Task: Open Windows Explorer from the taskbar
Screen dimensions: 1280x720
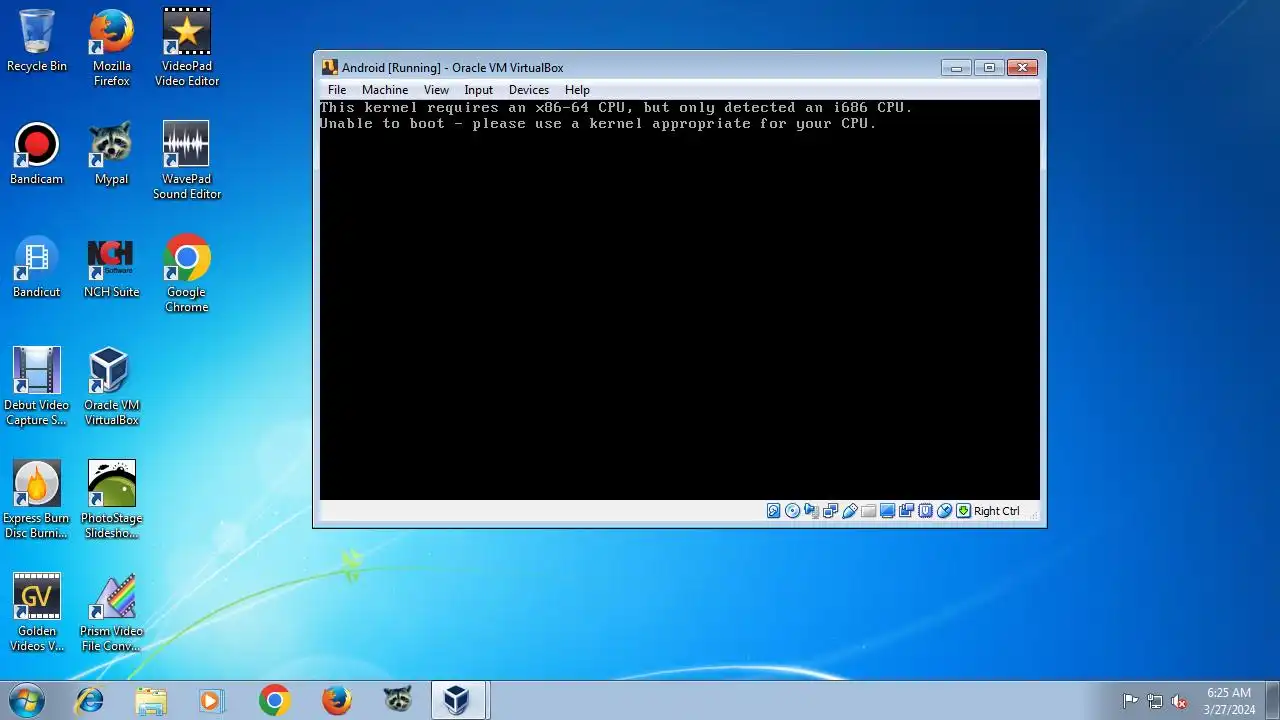Action: coord(151,701)
